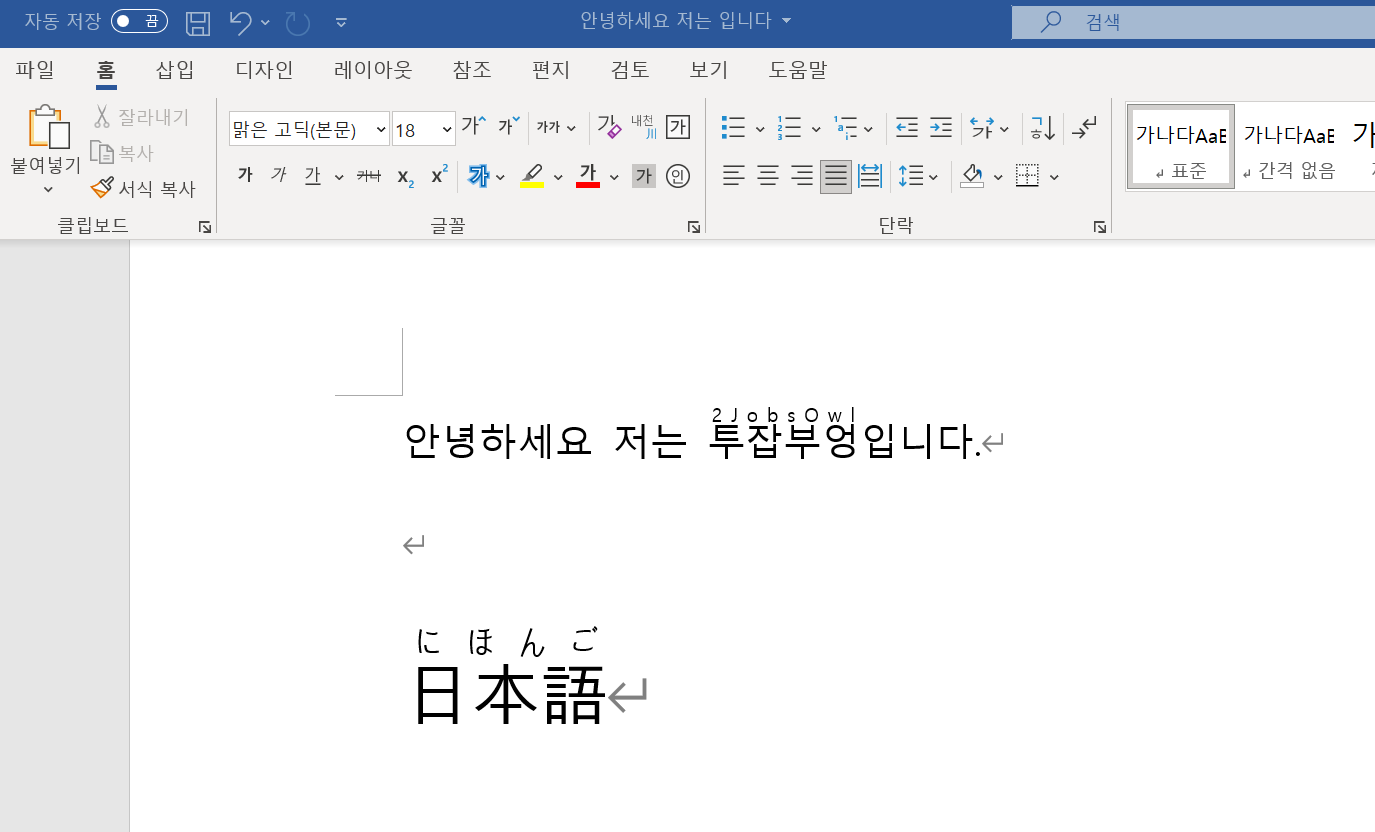The height and width of the screenshot is (832, 1375).
Task: Sort paragraph text alphabetically icon
Action: (x=1043, y=127)
